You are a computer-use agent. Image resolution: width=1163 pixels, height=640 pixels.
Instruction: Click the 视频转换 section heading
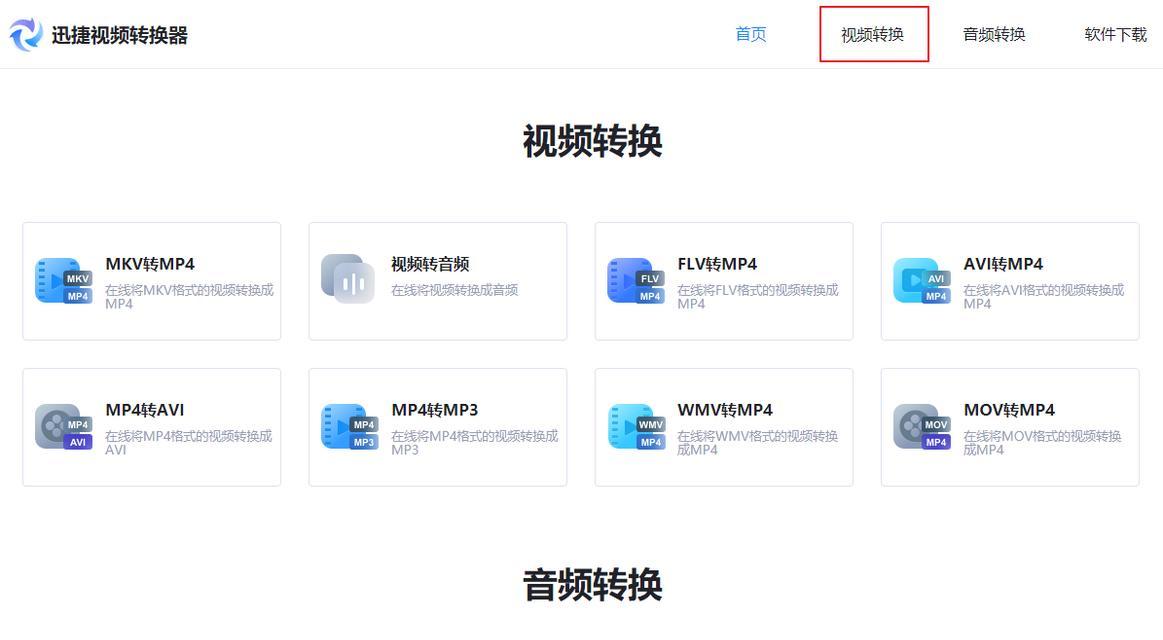click(592, 141)
